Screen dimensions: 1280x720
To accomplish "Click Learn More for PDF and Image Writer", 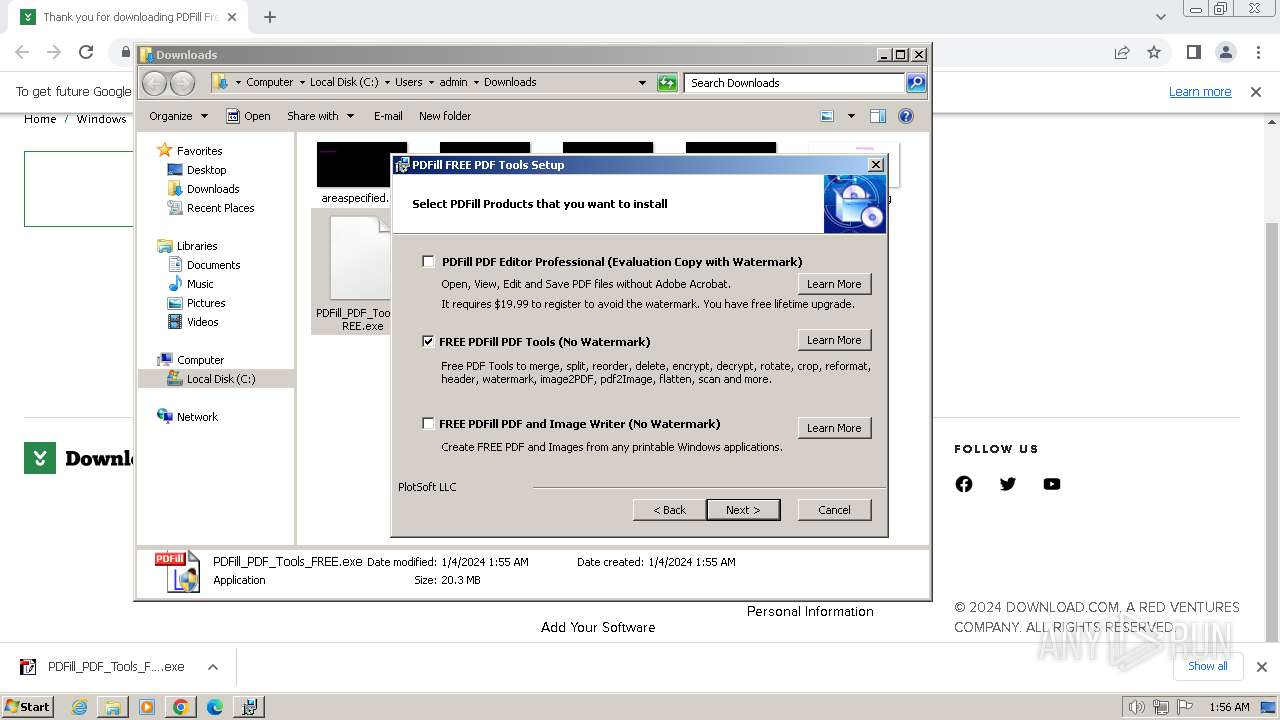I will tap(834, 428).
